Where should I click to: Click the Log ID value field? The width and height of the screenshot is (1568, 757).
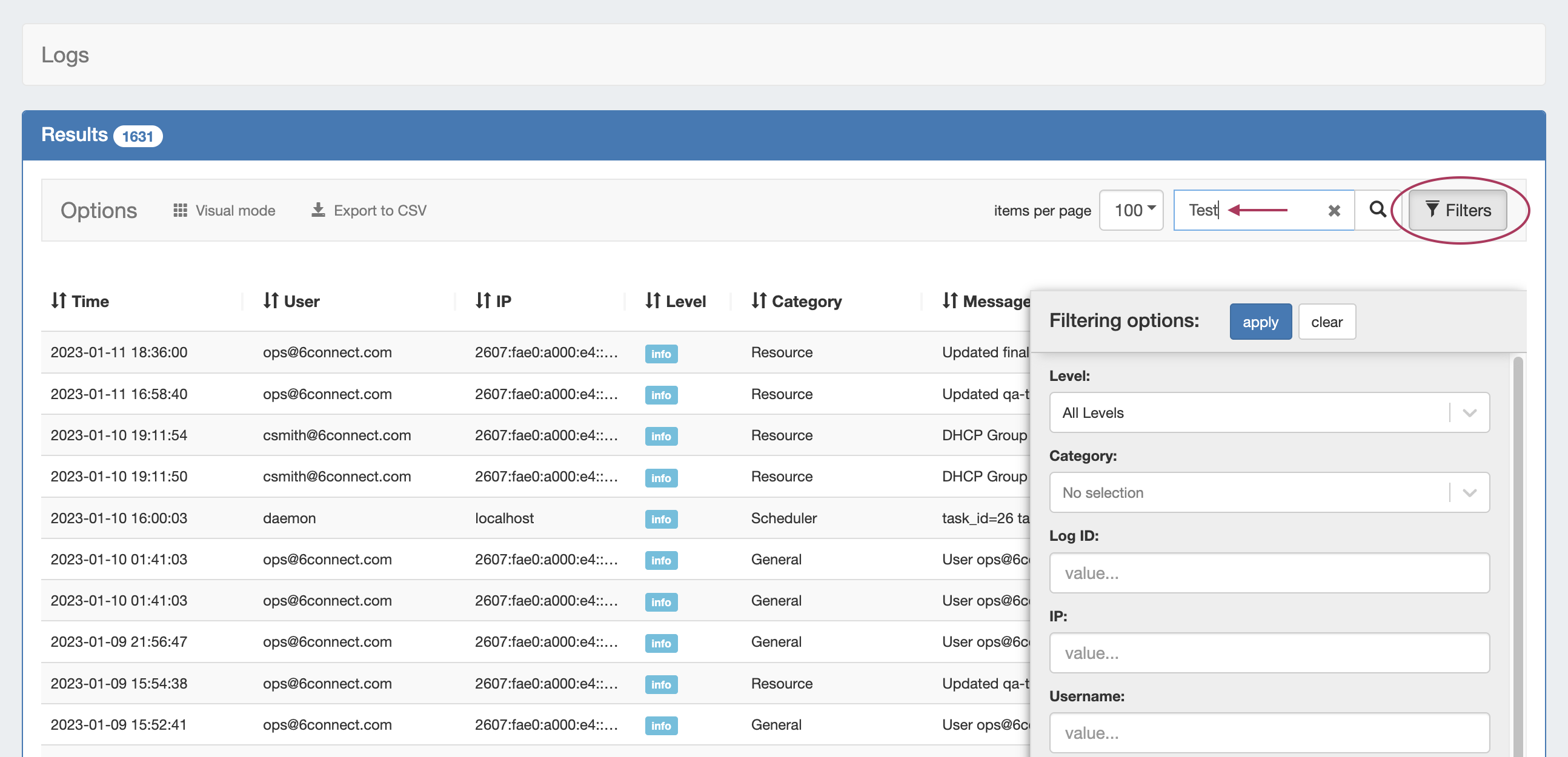[x=1269, y=573]
